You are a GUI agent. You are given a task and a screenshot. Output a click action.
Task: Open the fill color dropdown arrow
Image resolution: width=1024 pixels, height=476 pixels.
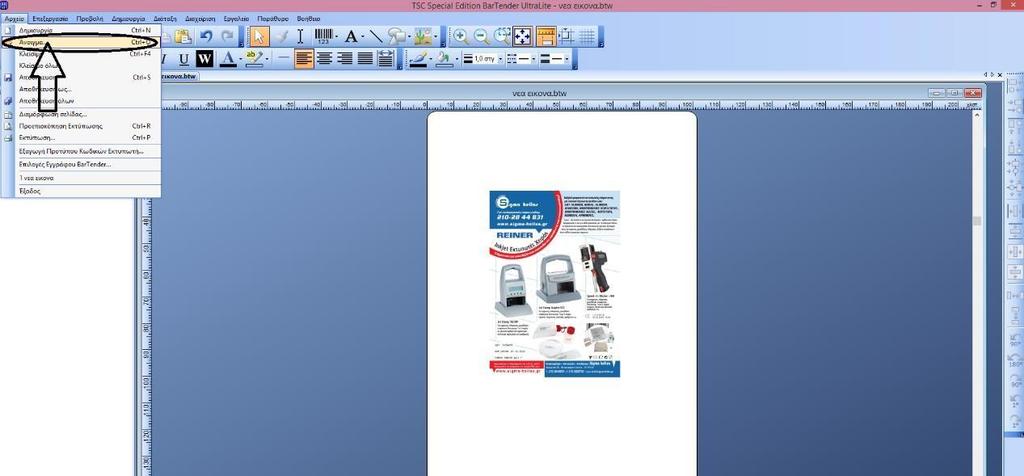456,59
